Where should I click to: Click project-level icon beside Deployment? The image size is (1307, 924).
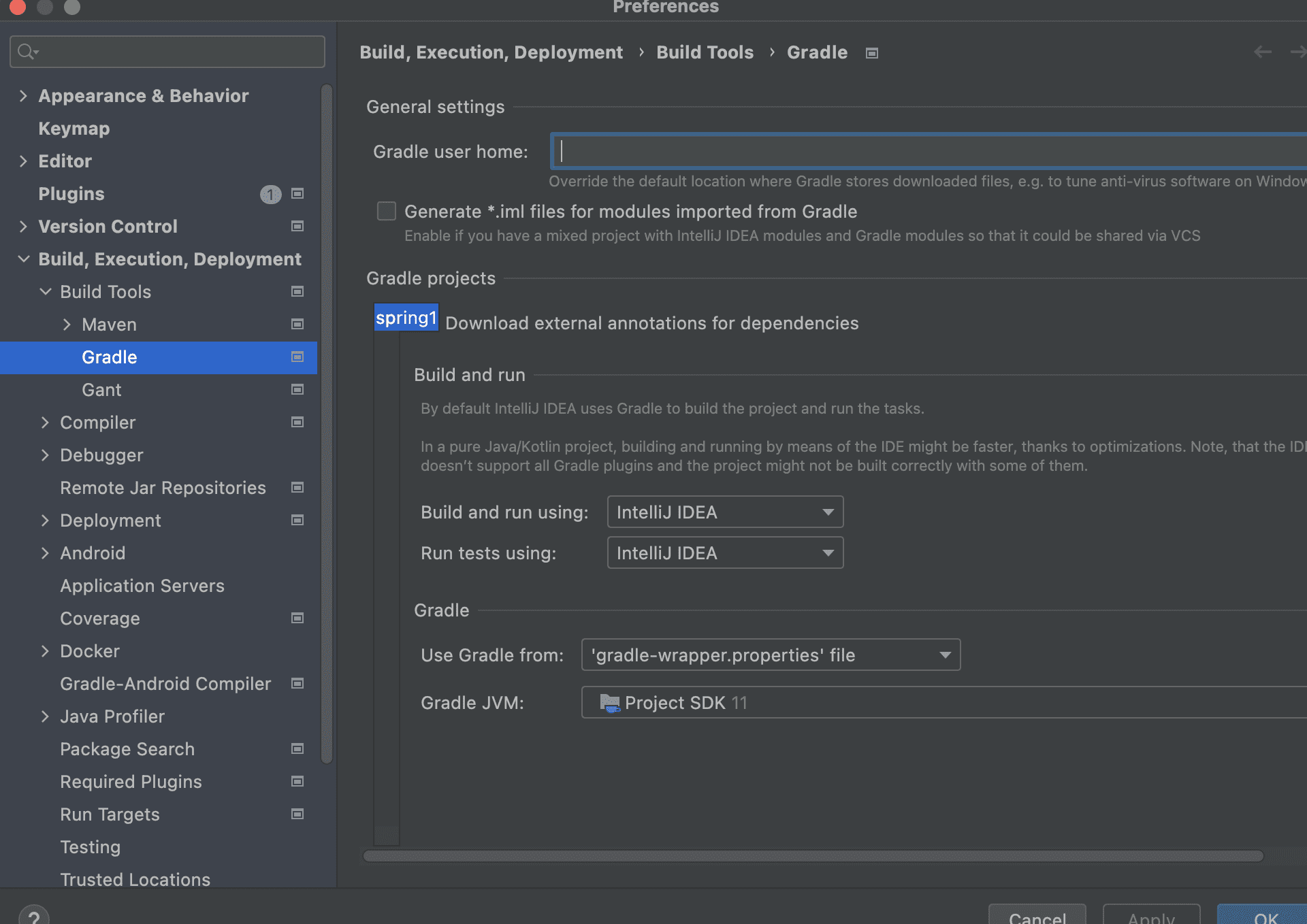(297, 521)
